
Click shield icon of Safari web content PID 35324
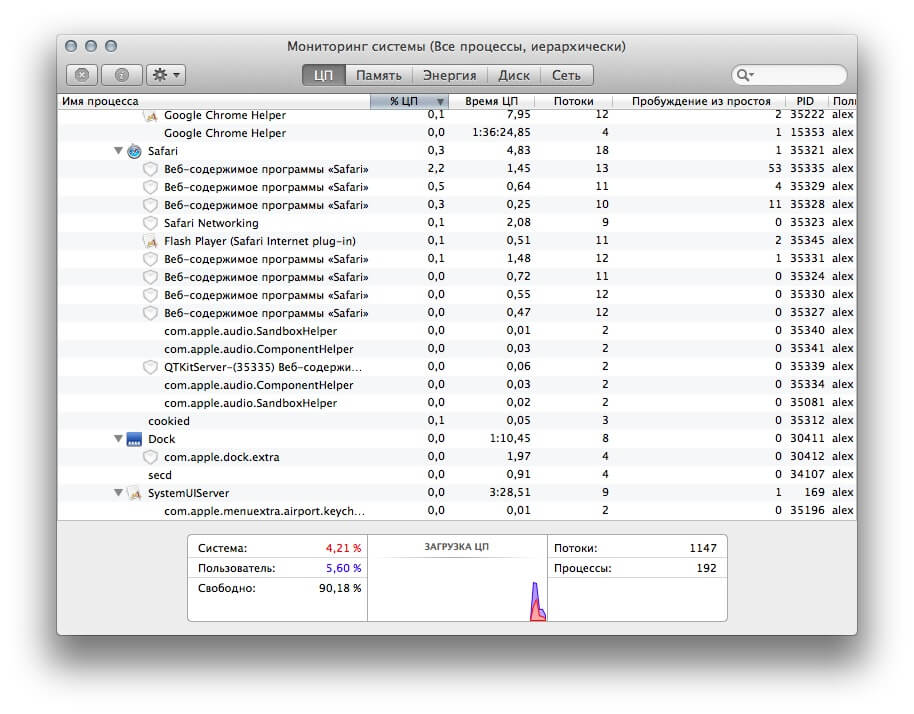[x=150, y=277]
